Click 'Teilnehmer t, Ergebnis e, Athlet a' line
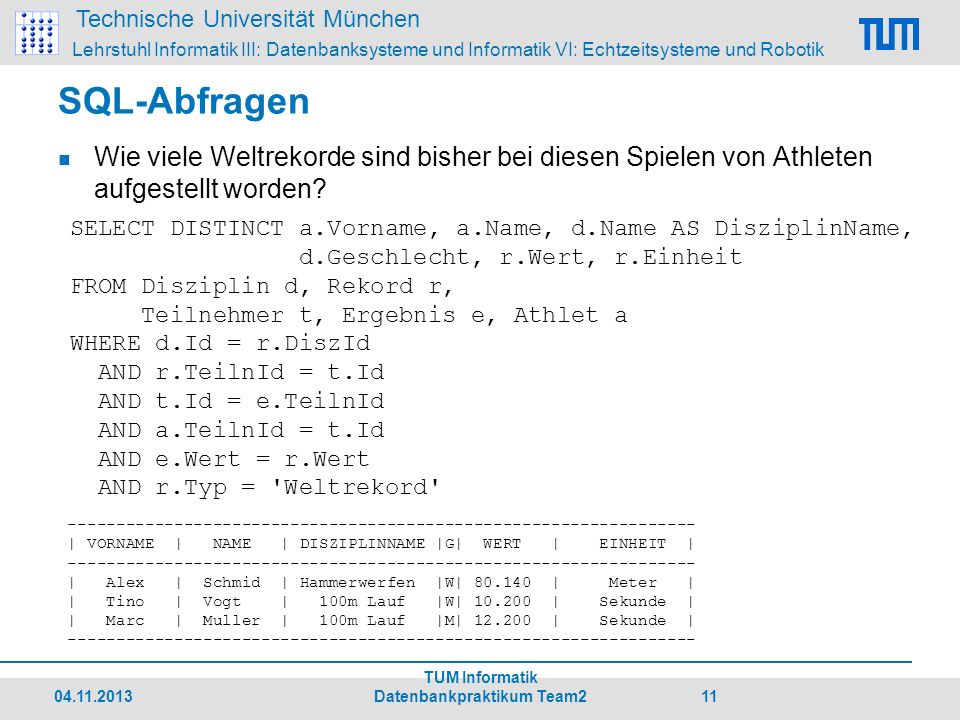Image resolution: width=960 pixels, height=720 pixels. (x=384, y=315)
